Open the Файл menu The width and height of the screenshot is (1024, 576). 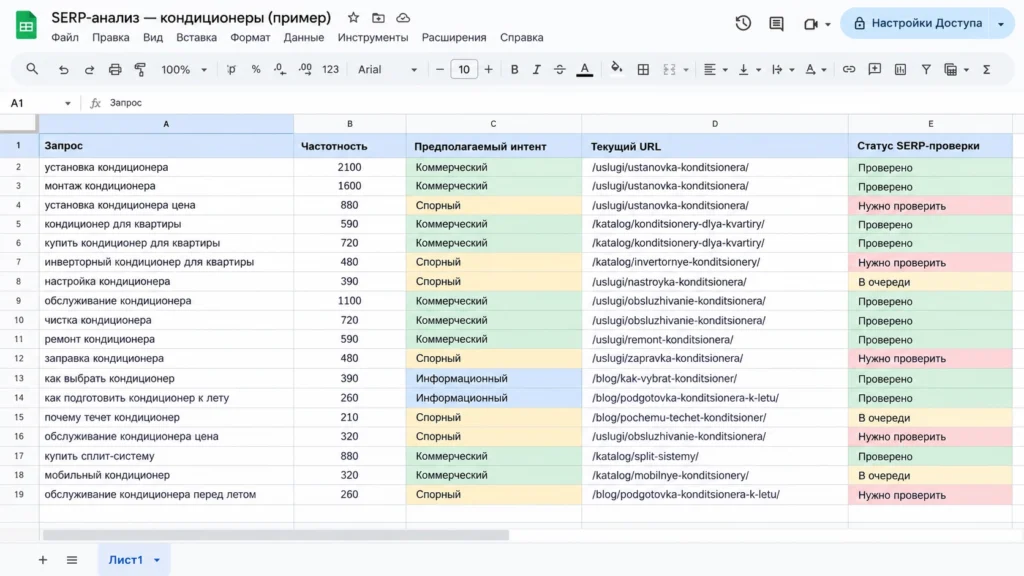point(65,37)
